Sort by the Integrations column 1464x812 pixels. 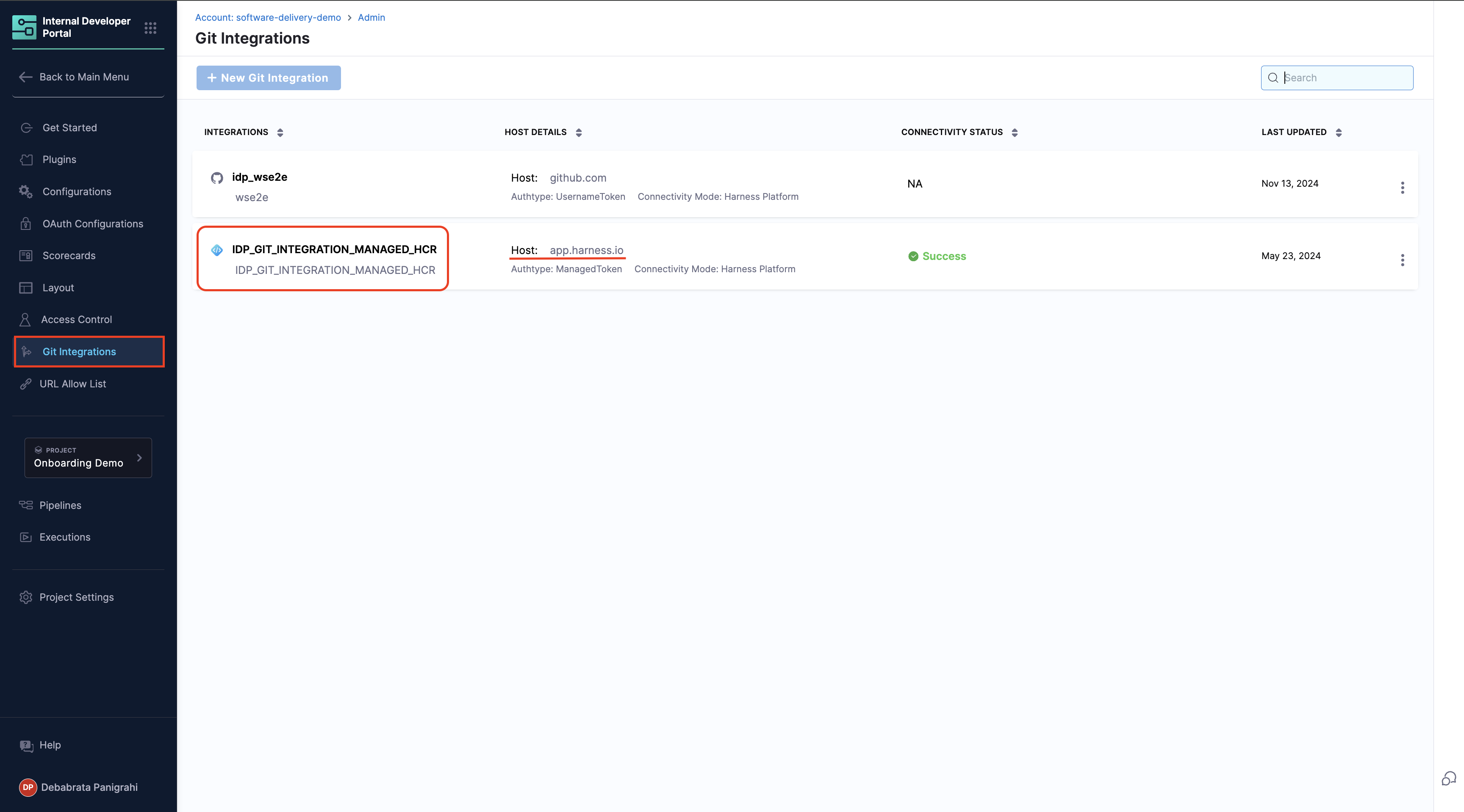point(280,133)
